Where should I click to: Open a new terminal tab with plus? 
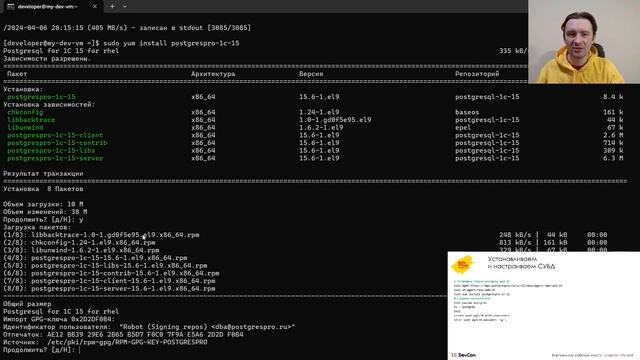click(112, 7)
